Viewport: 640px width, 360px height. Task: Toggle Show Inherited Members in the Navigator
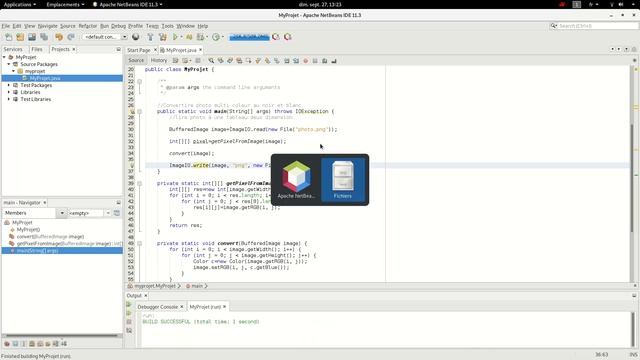click(x=7, y=344)
